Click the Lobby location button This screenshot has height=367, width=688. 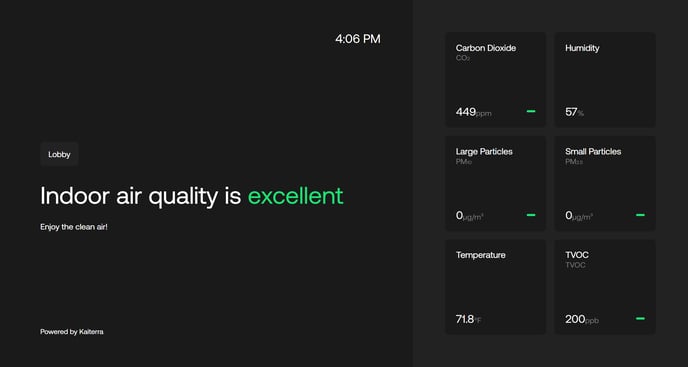point(59,154)
